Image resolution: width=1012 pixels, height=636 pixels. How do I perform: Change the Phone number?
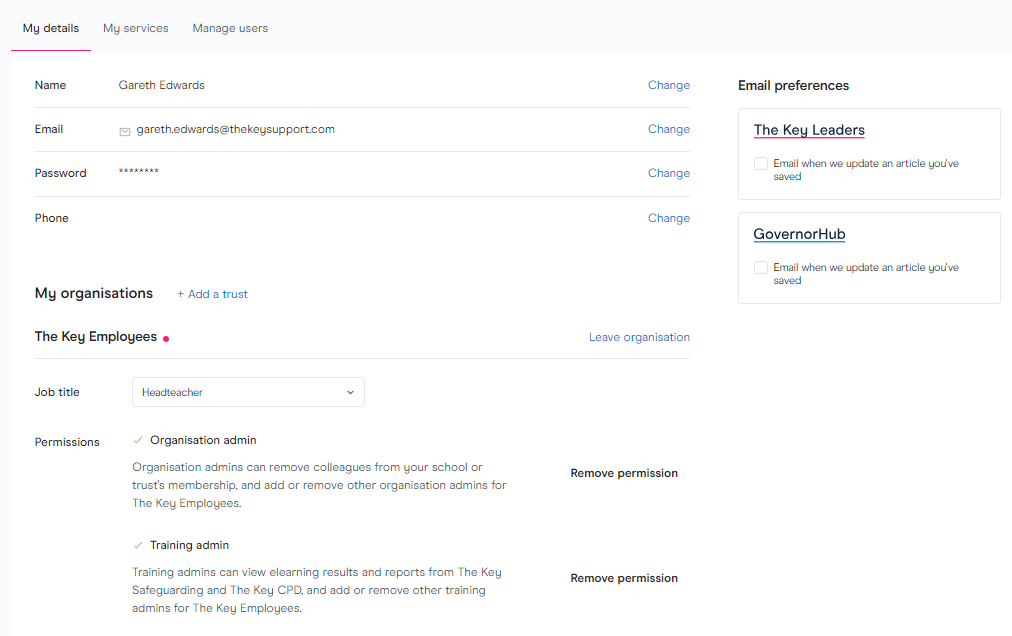pyautogui.click(x=669, y=218)
